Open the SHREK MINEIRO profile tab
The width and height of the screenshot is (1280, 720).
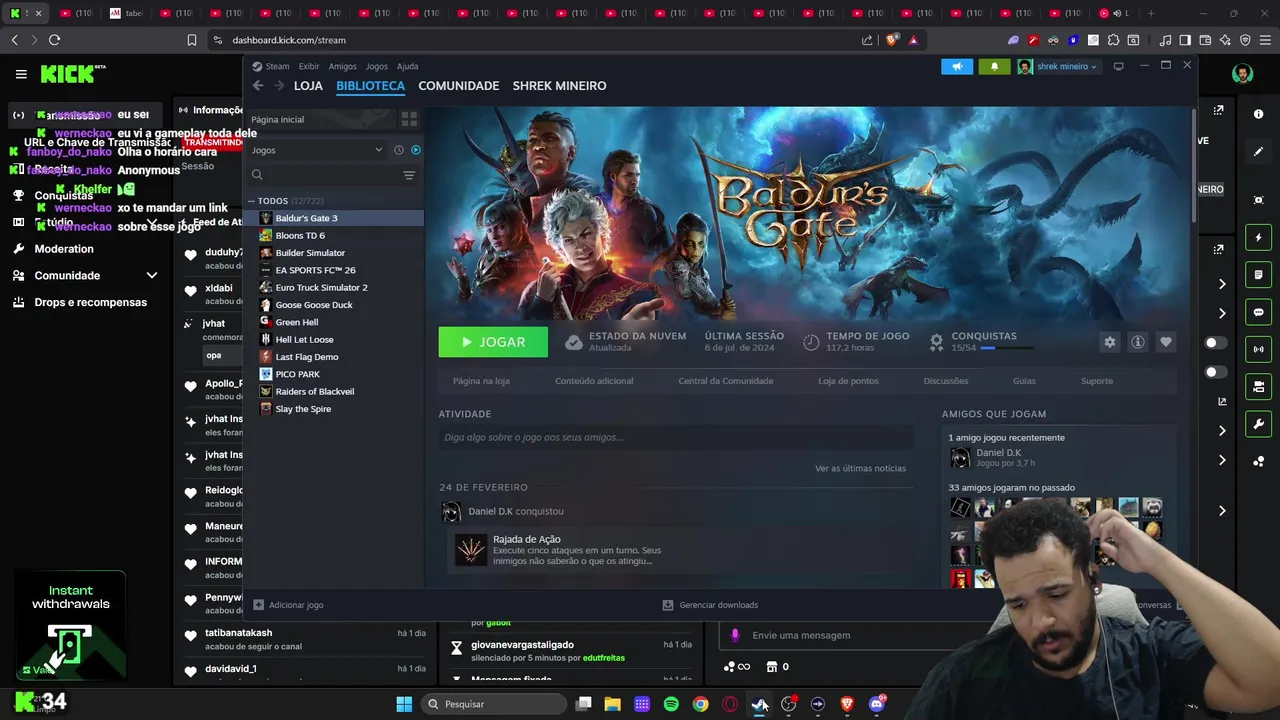559,86
